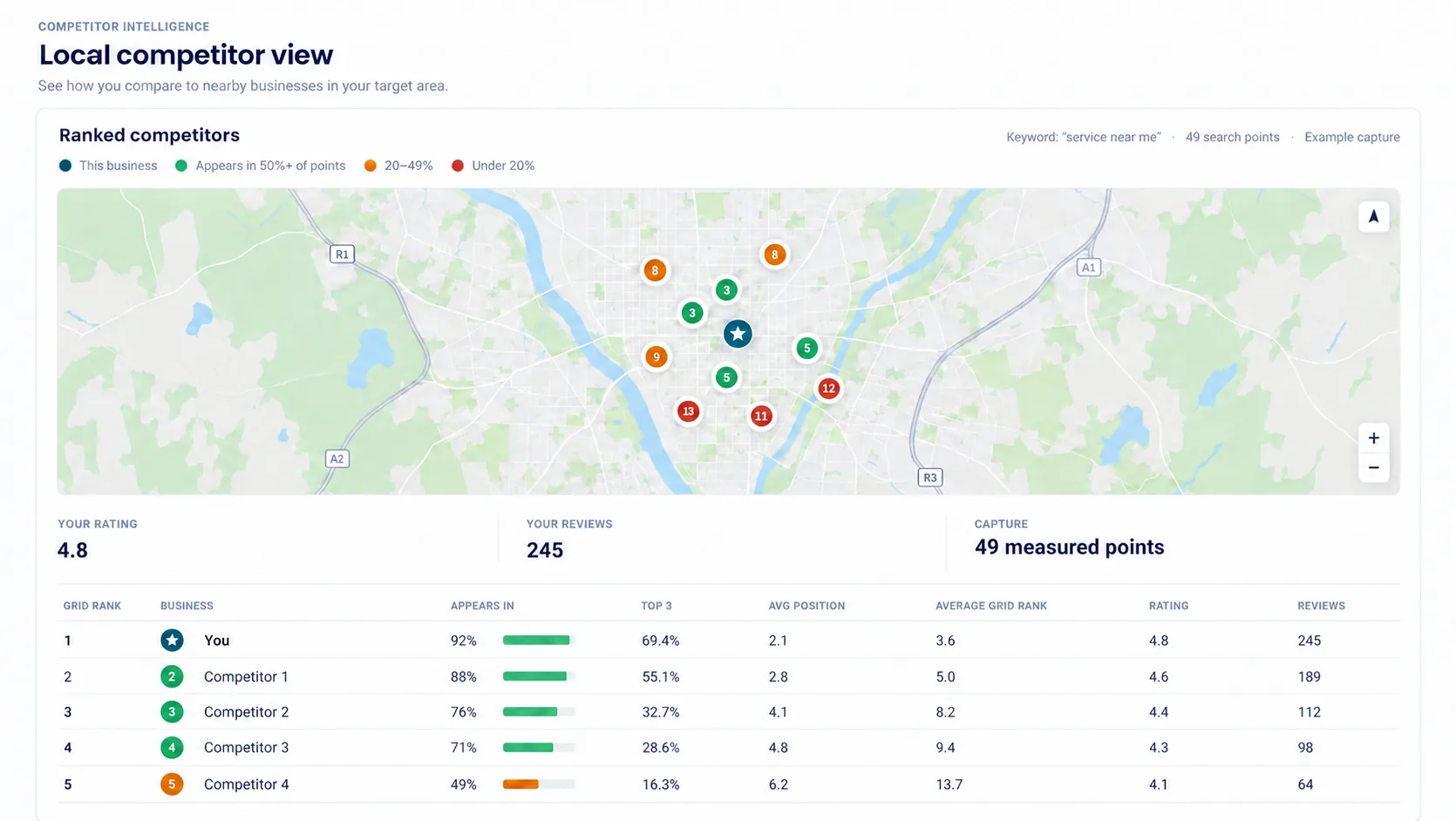The image size is (1456, 821).
Task: Click the 71% appears-in bar for Competitor 3
Action: [540, 748]
